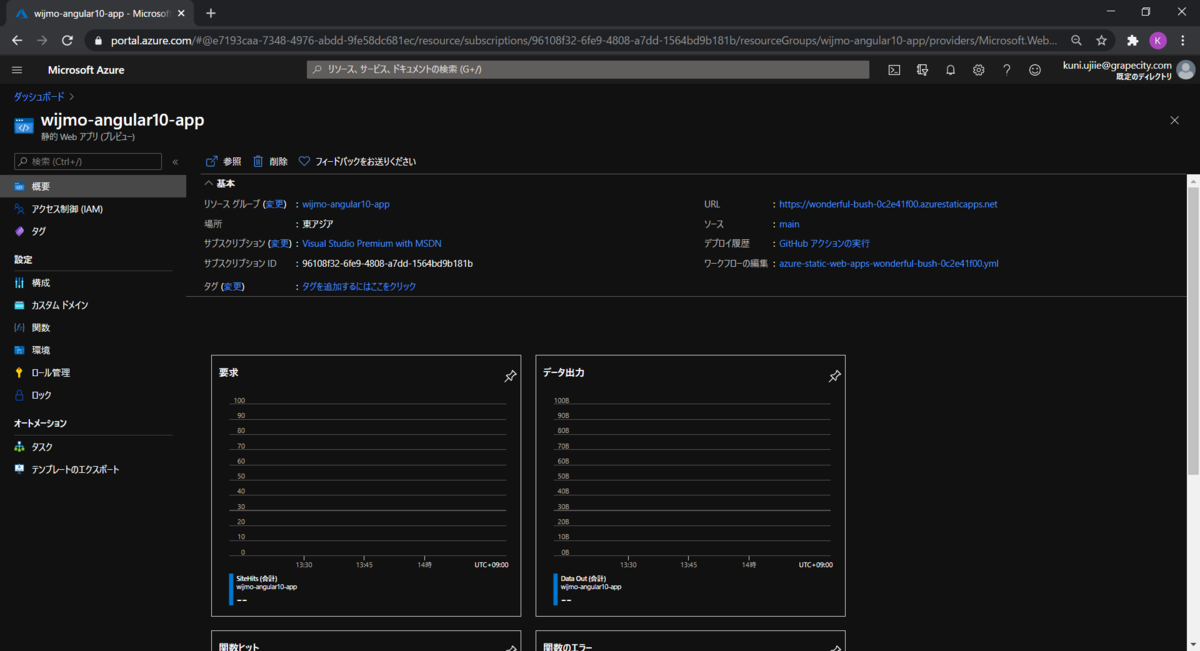Click the ダッシュボード breadcrumb link
The width and height of the screenshot is (1200, 651).
[39, 96]
